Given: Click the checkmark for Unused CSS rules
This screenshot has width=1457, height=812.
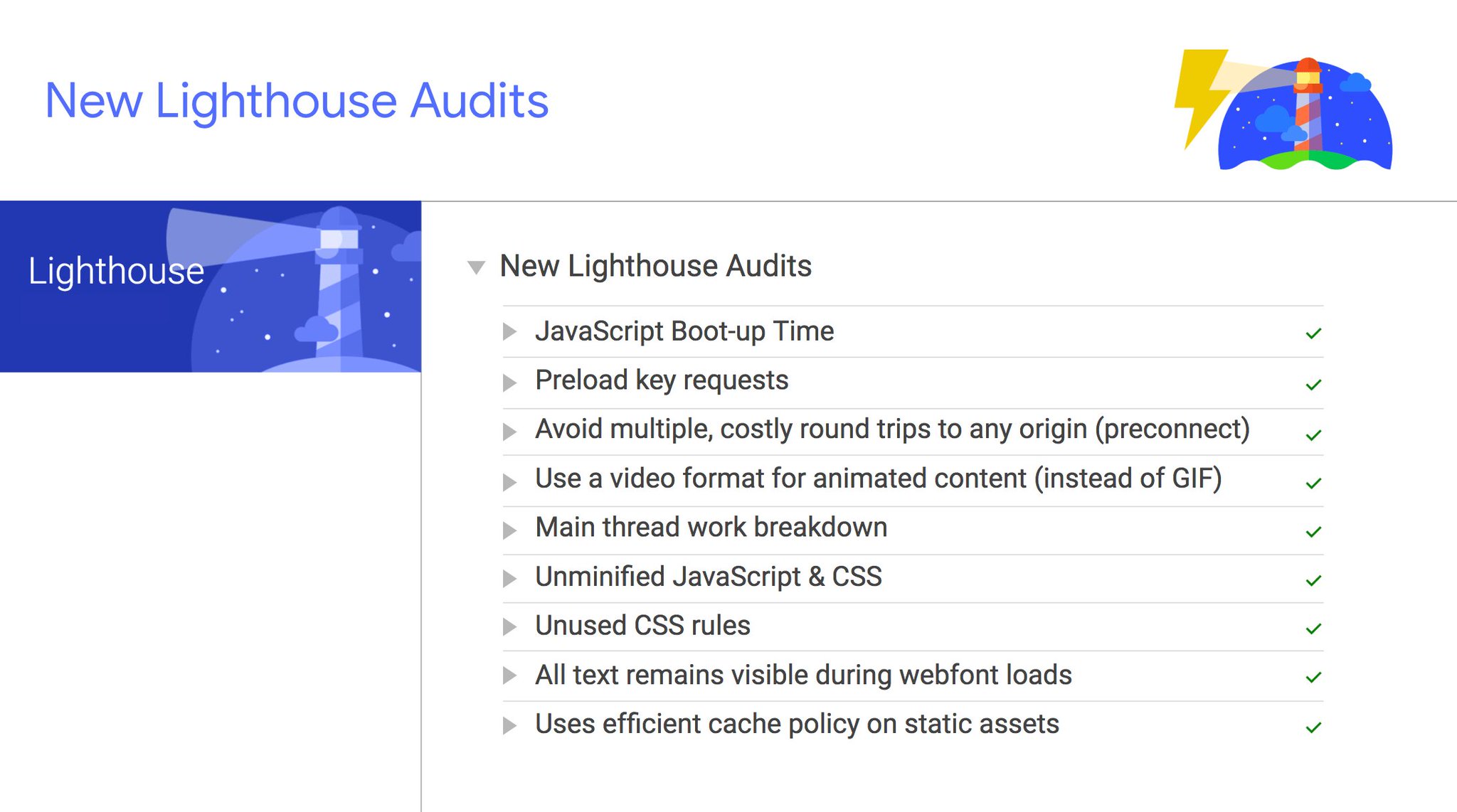Looking at the screenshot, I should point(1313,629).
